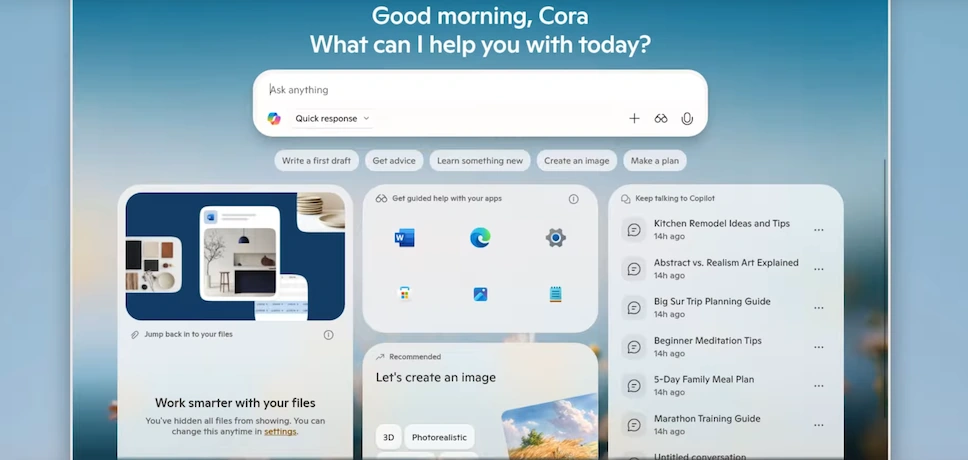Select the Microsoft Store app icon

click(x=404, y=294)
